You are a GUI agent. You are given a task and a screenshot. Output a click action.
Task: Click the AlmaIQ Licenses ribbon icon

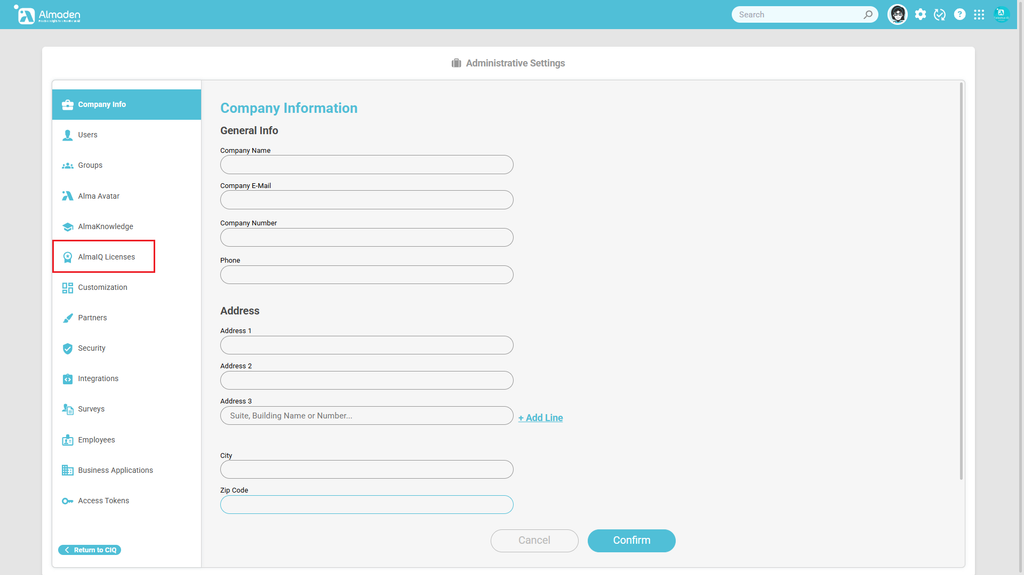tap(67, 257)
